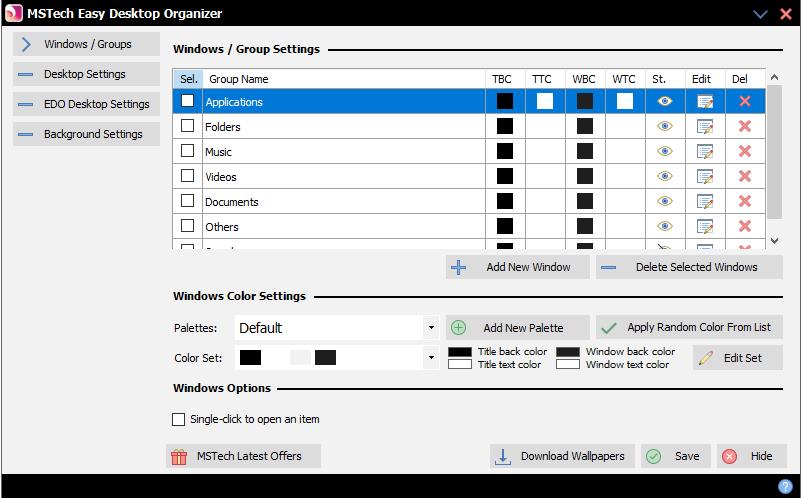Viewport: 801px width, 498px height.
Task: Open edit icon for Music group
Action: coord(705,151)
